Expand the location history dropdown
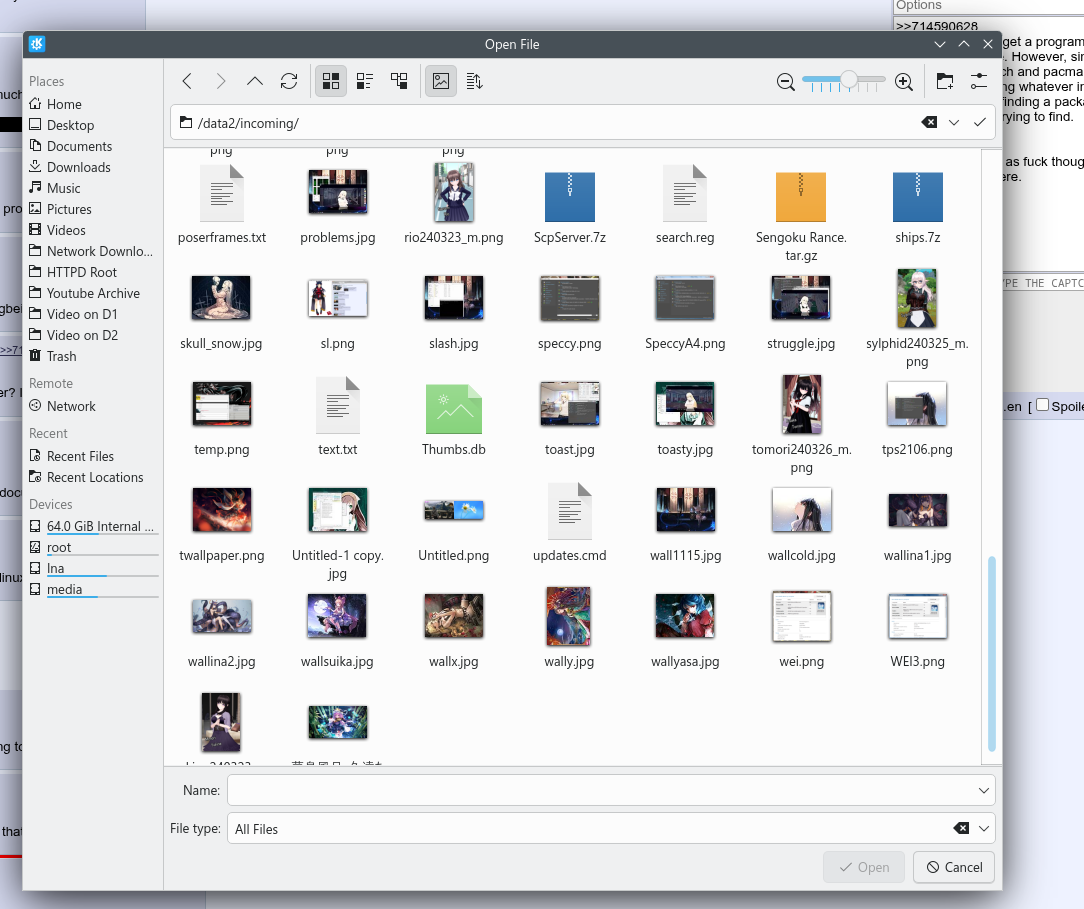 tap(954, 122)
